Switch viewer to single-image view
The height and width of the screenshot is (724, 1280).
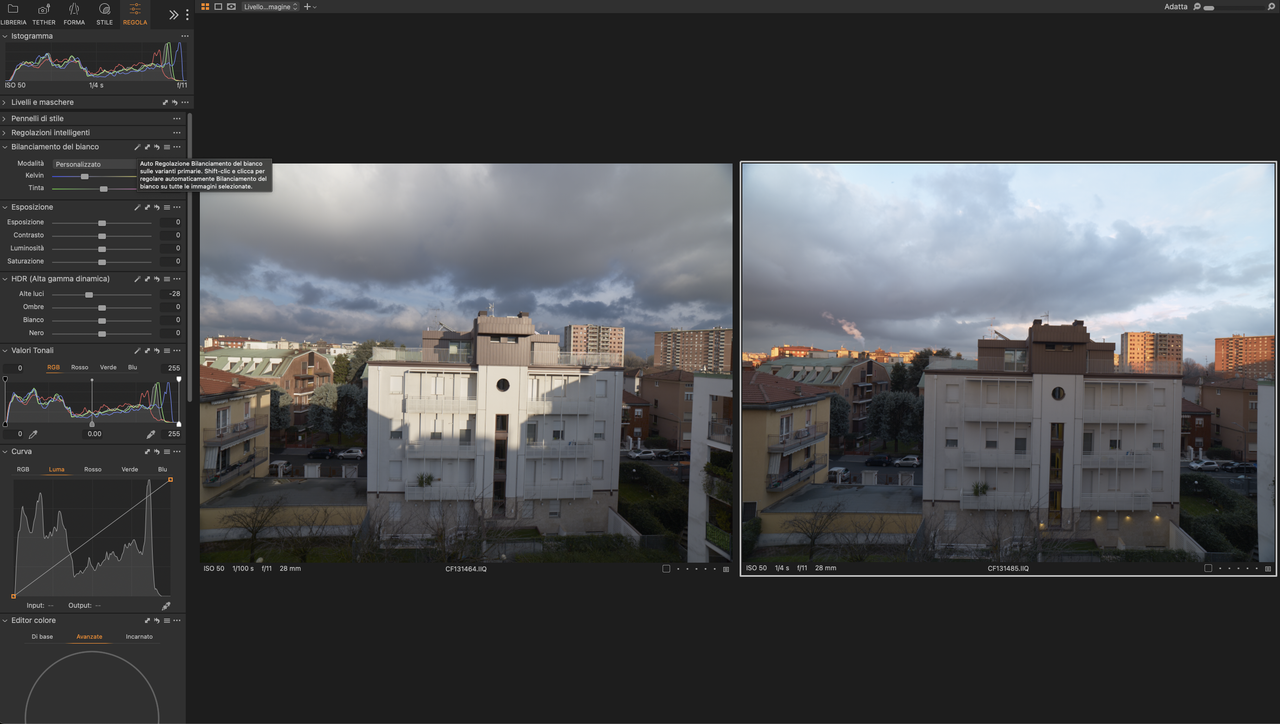[218, 7]
